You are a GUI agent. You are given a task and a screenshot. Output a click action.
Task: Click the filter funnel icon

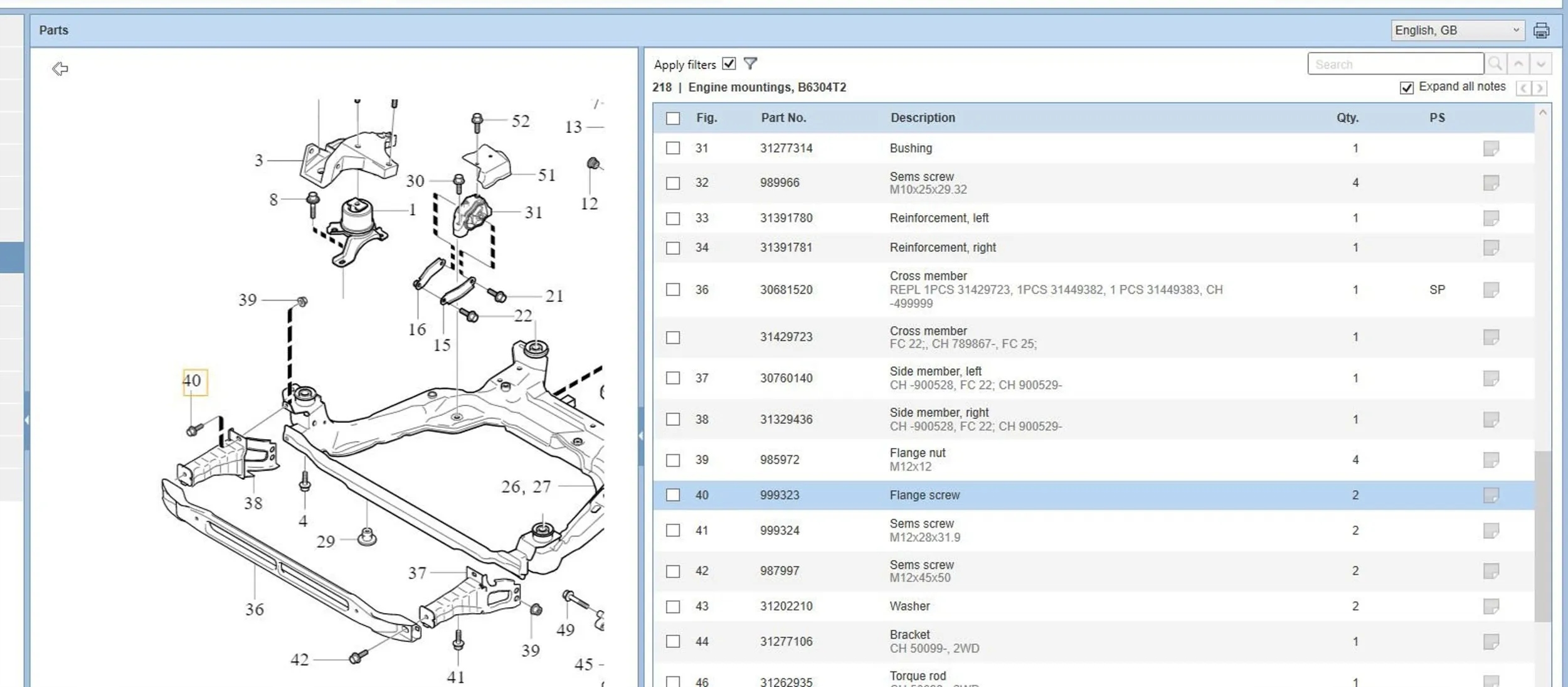pyautogui.click(x=750, y=63)
